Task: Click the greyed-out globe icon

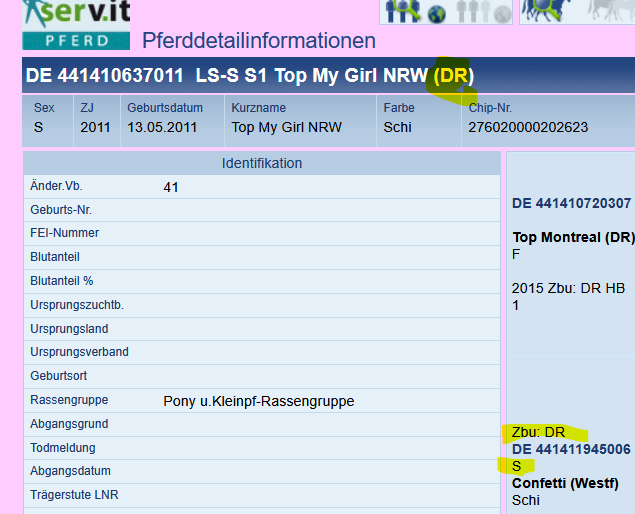Action: pyautogui.click(x=502, y=14)
